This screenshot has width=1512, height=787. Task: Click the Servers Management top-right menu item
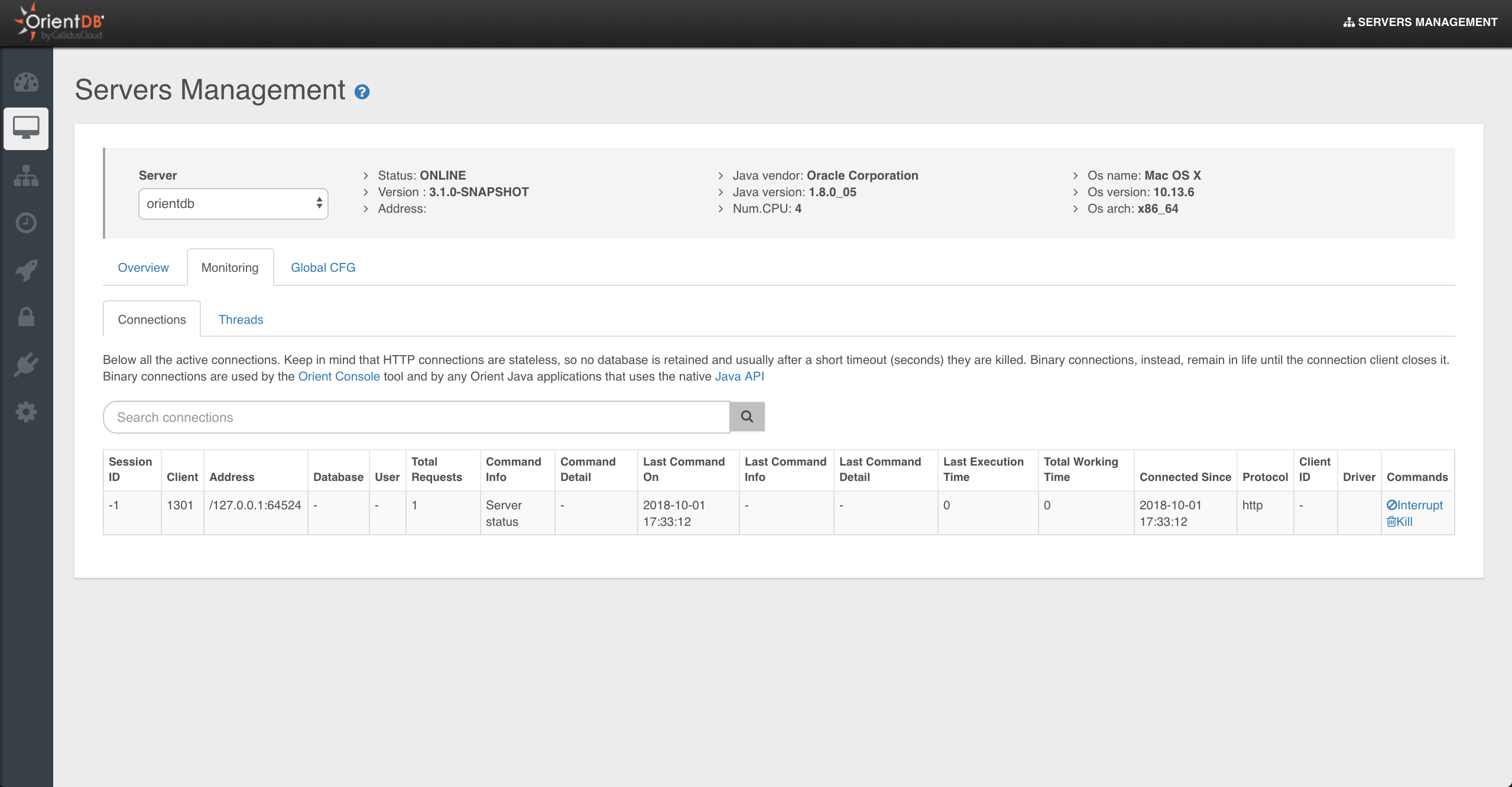click(x=1420, y=22)
